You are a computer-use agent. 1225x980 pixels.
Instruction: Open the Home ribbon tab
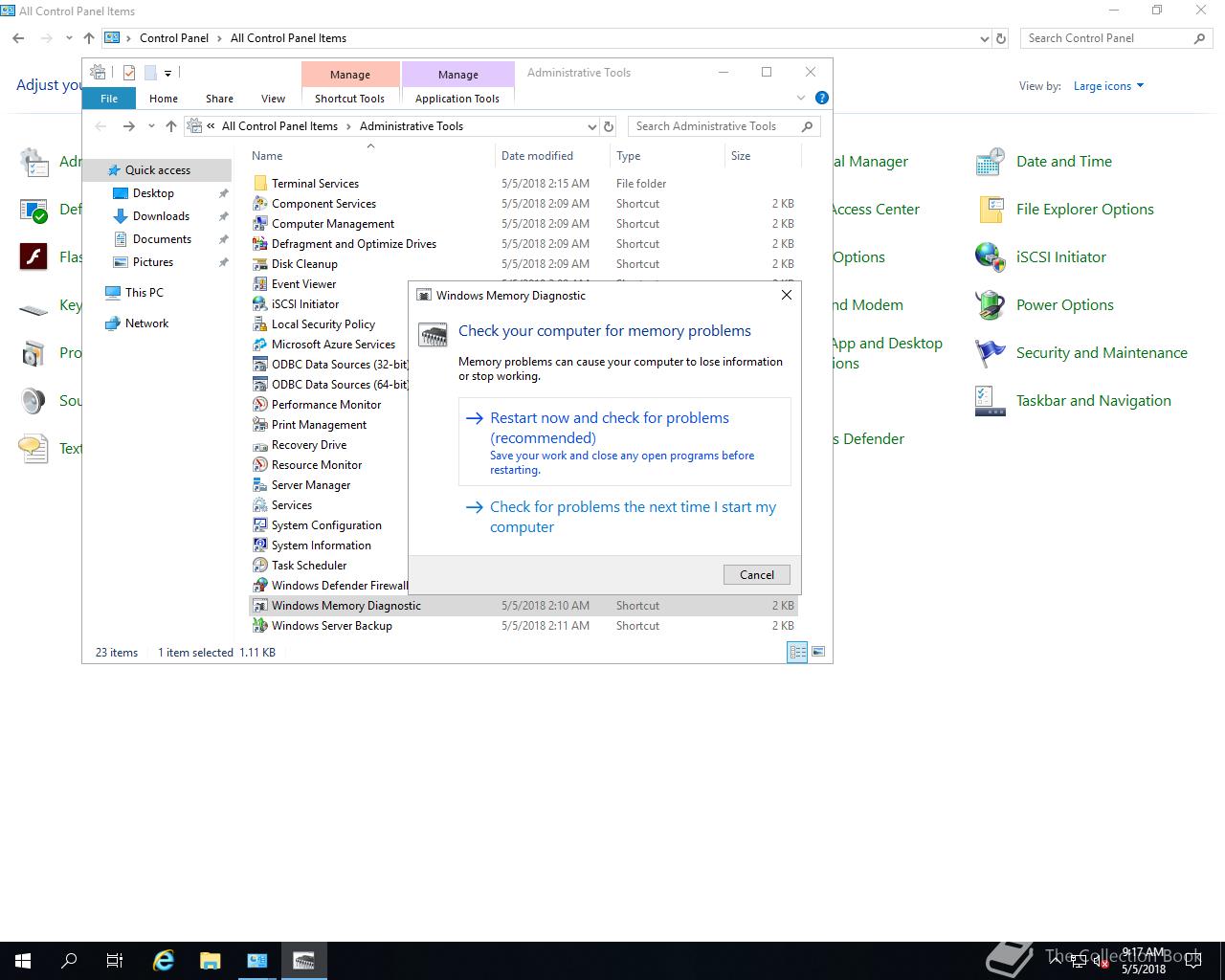[164, 99]
